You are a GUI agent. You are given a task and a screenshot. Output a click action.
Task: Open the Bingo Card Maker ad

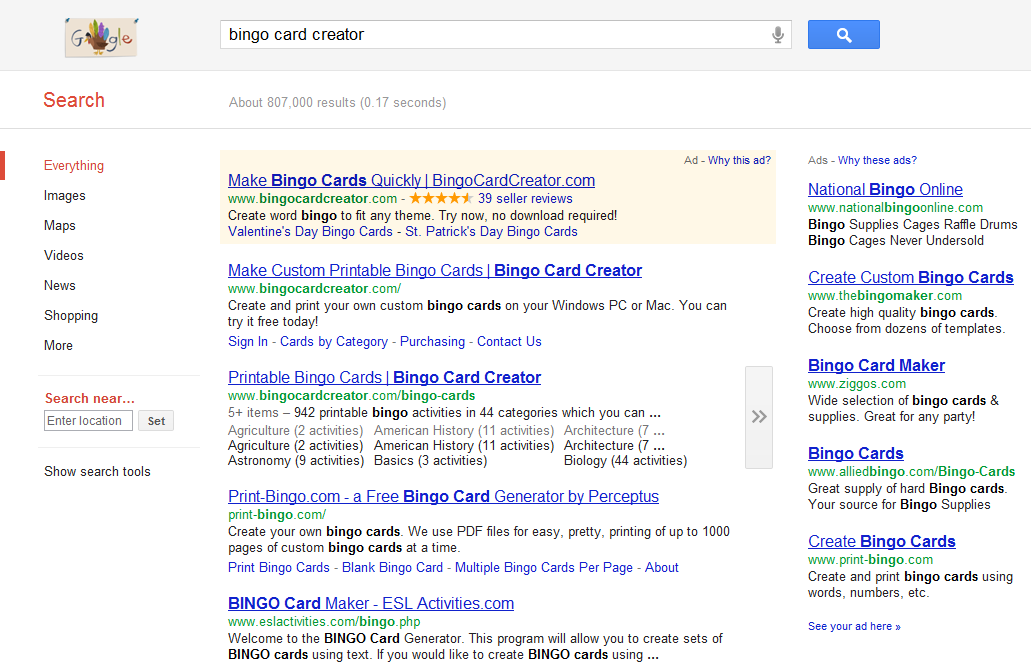coord(876,366)
